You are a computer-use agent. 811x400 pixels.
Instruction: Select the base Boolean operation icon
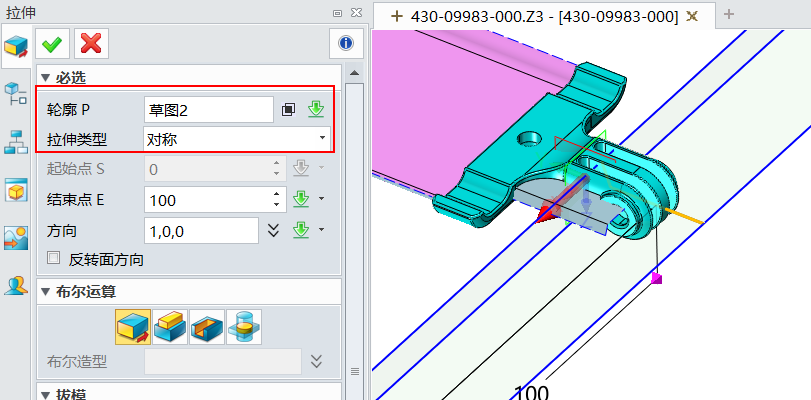(133, 326)
